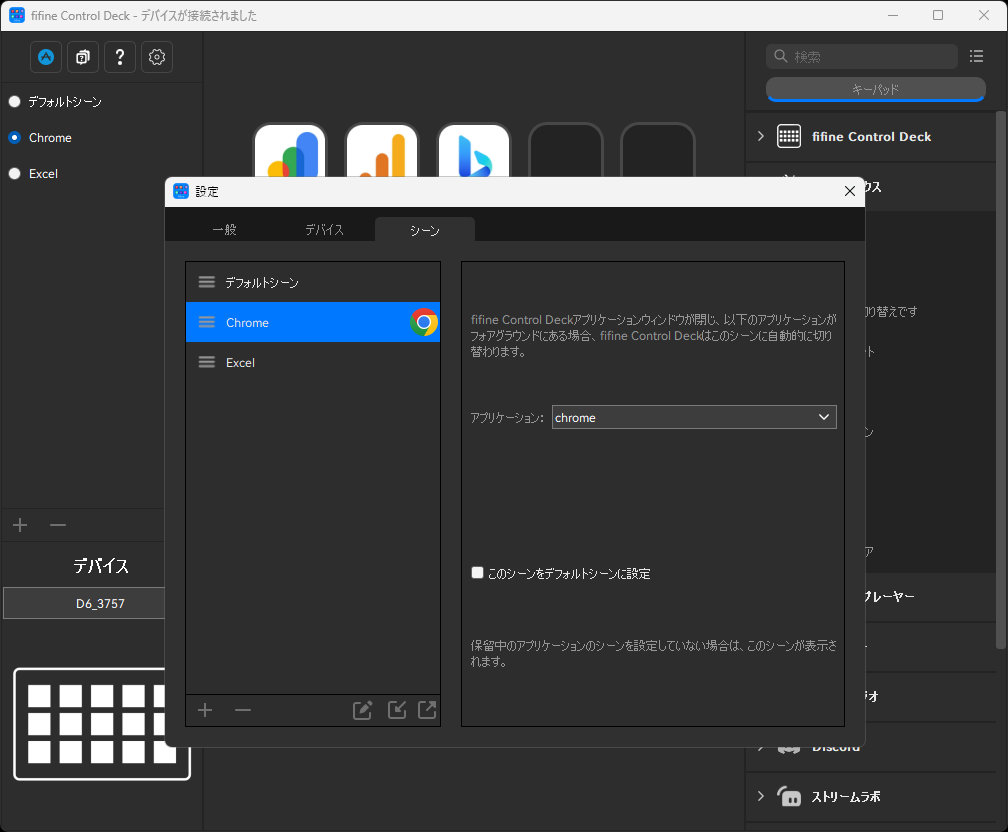The image size is (1008, 832).
Task: Click the list view icon beside the search box
Action: point(977,56)
